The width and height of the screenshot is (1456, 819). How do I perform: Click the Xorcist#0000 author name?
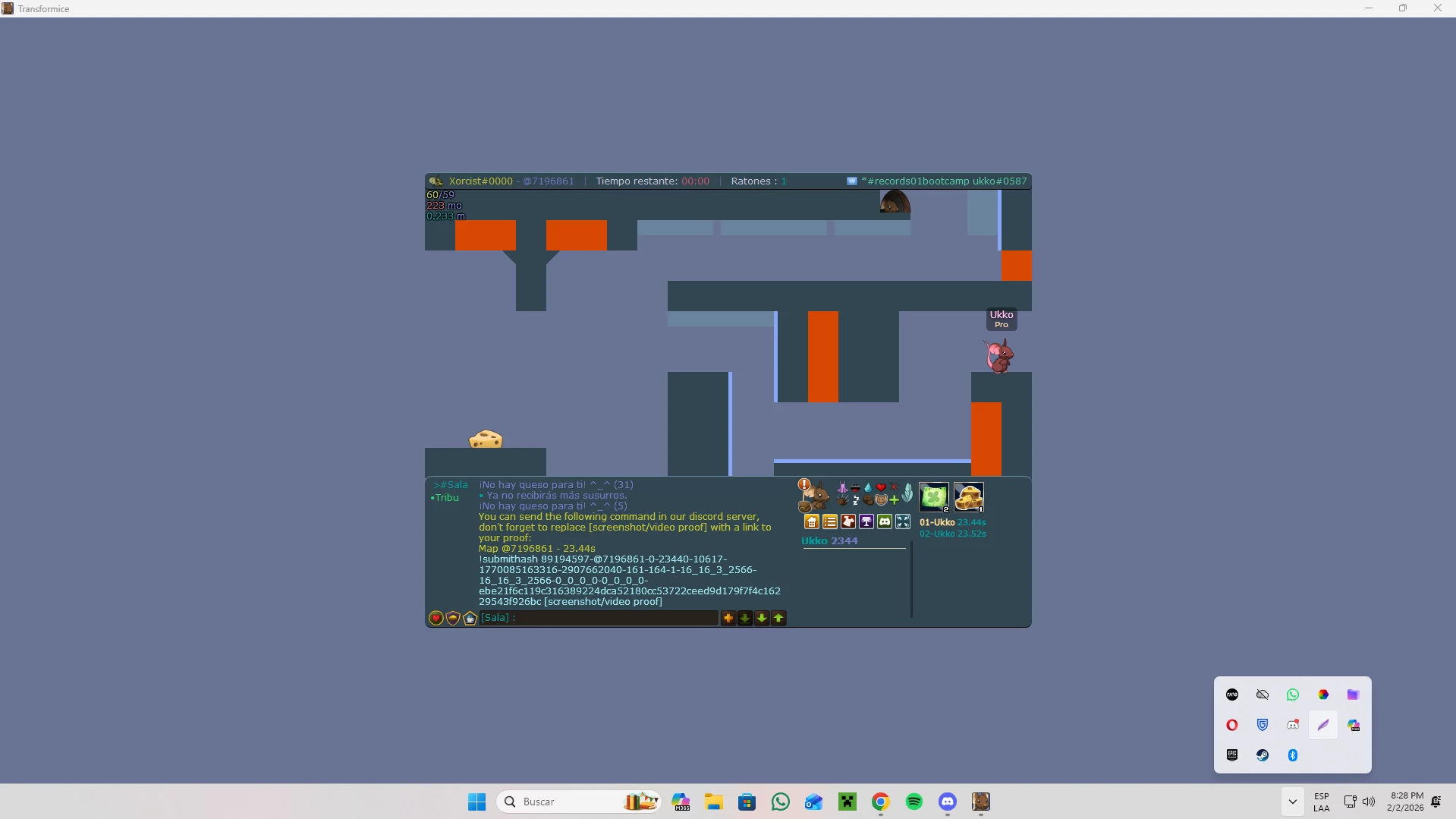481,181
